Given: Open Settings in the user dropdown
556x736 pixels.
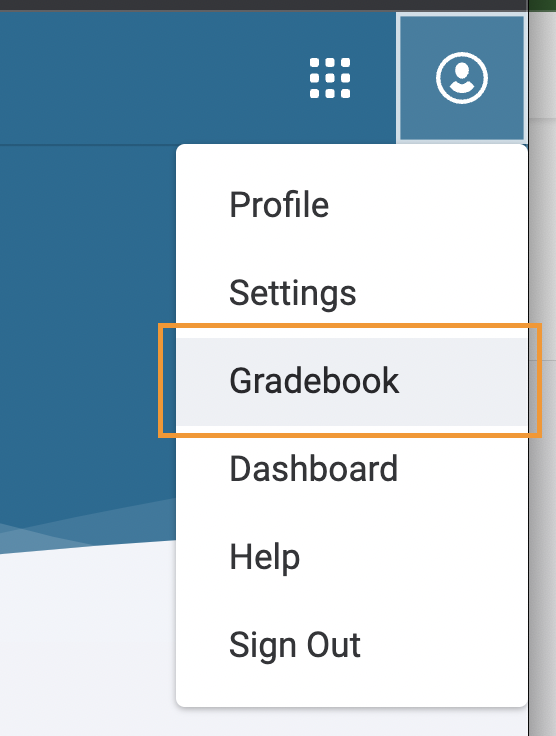Looking at the screenshot, I should (351, 293).
